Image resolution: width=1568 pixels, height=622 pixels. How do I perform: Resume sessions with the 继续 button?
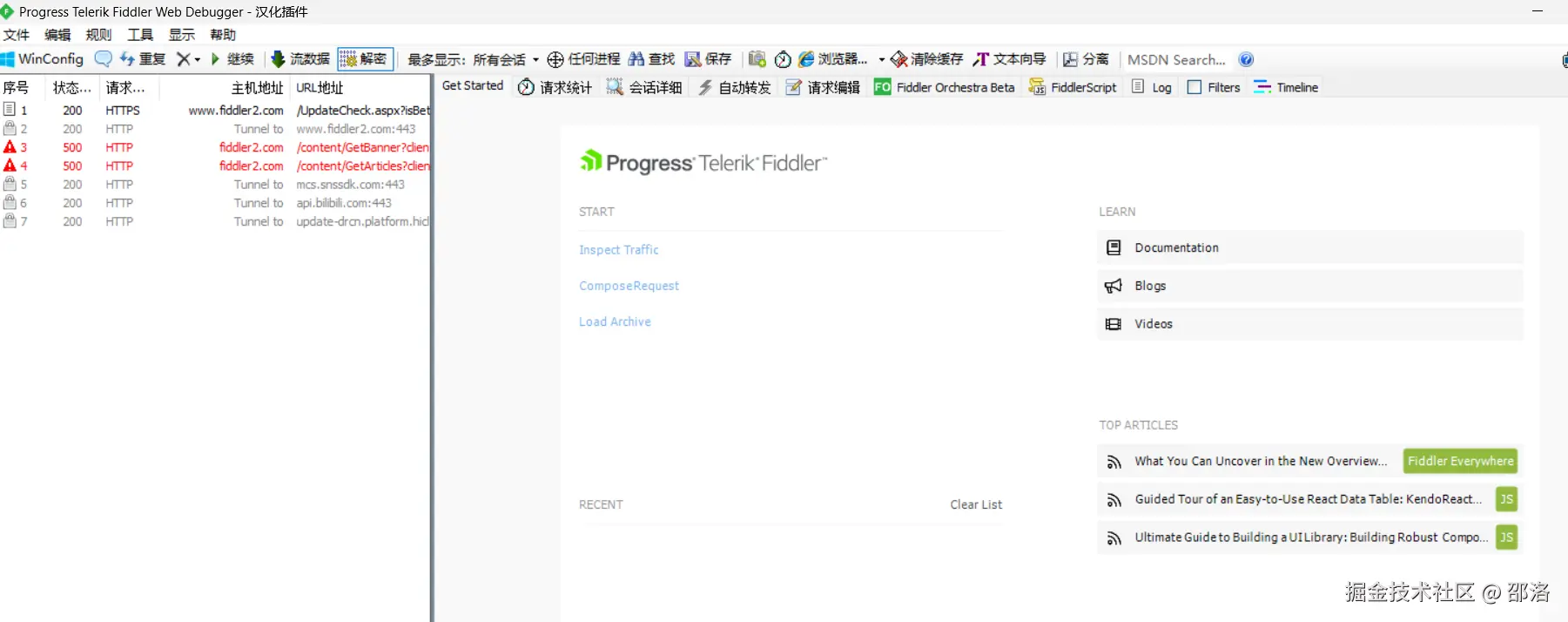232,59
